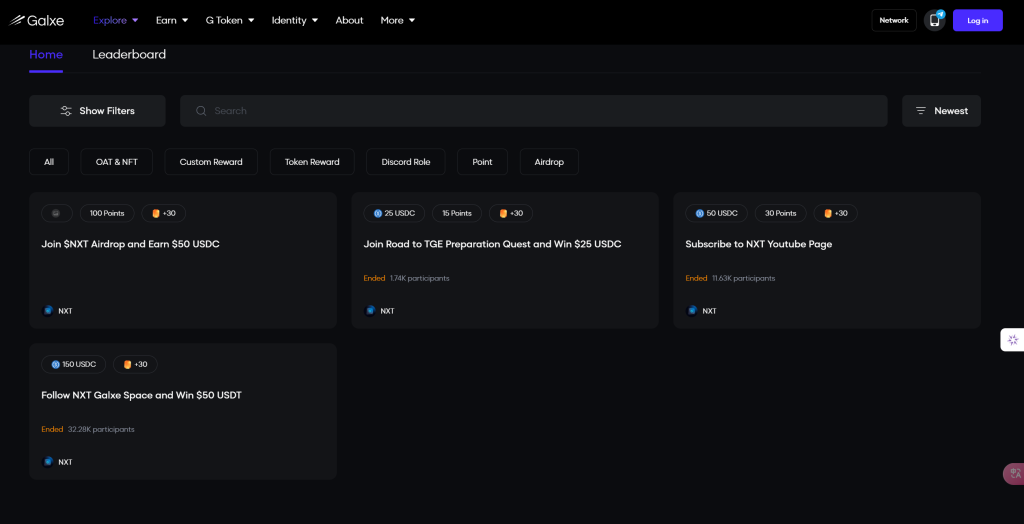Select the Custom Reward filter chip
1024x524 pixels.
211,162
